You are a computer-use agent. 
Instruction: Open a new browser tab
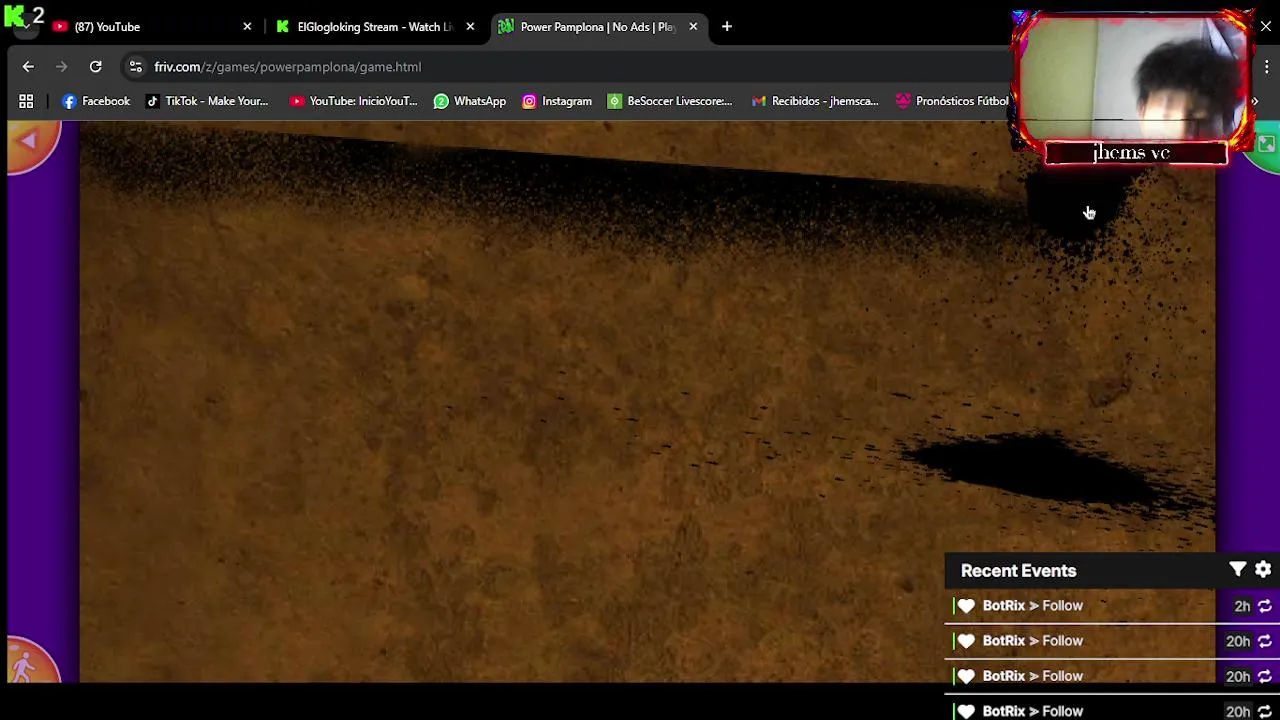727,27
